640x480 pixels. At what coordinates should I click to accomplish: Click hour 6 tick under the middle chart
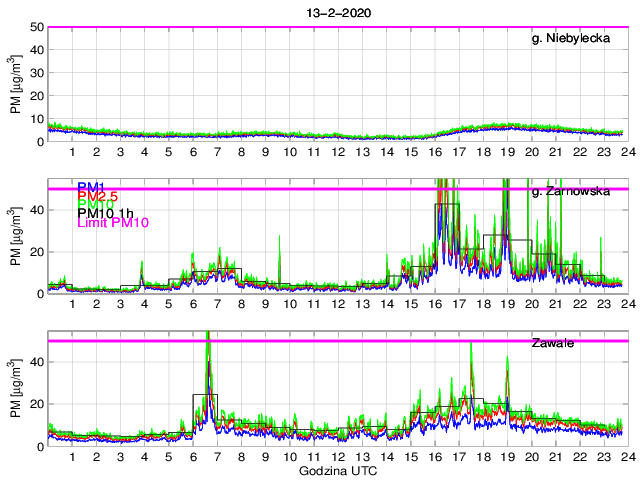(x=193, y=304)
